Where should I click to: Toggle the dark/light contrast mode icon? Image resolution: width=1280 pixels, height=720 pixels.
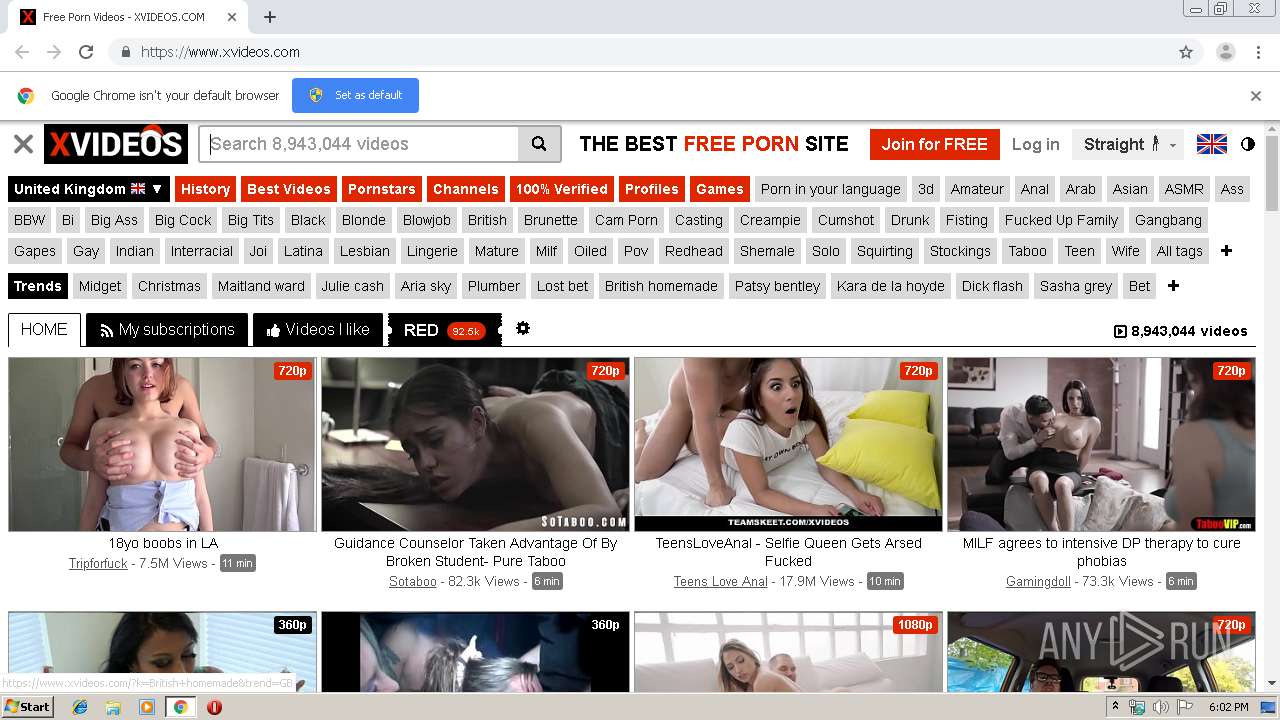pos(1247,144)
